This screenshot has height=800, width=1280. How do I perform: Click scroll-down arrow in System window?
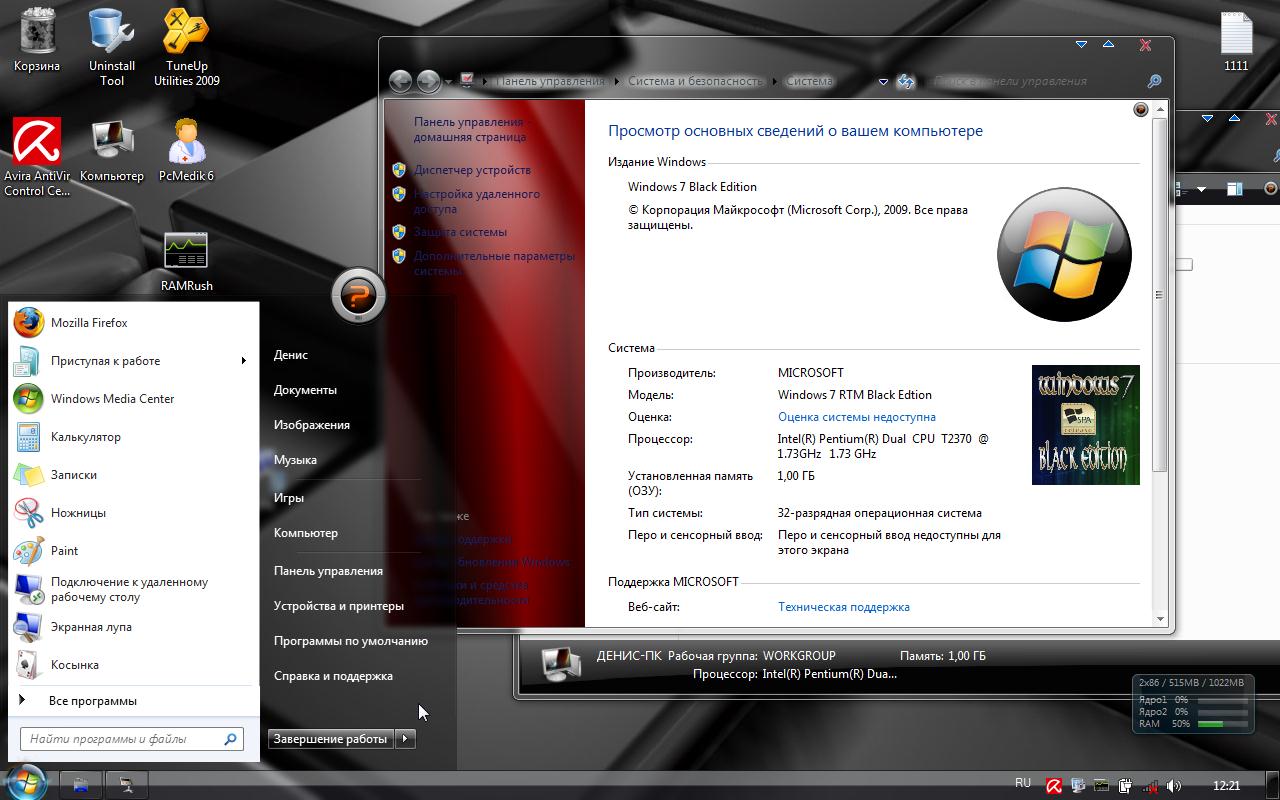(x=1160, y=618)
